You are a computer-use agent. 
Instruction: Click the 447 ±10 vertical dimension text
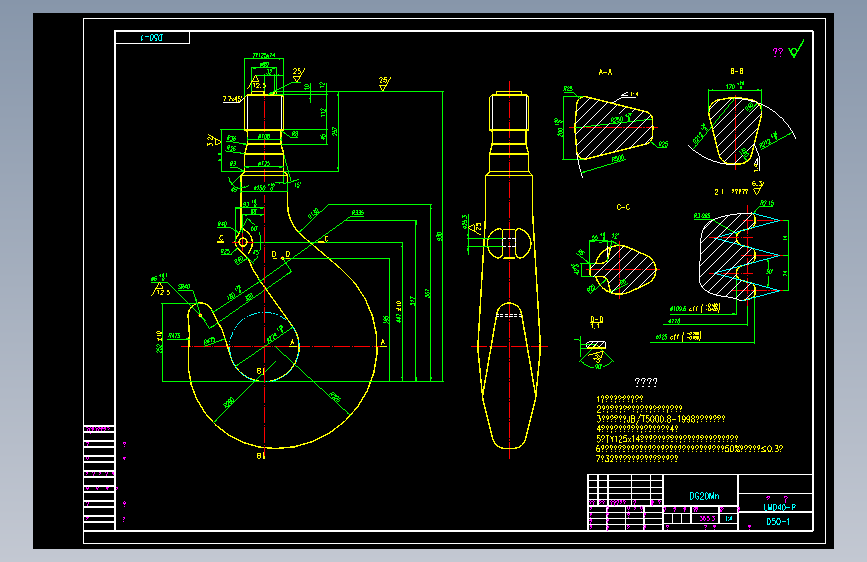click(398, 311)
